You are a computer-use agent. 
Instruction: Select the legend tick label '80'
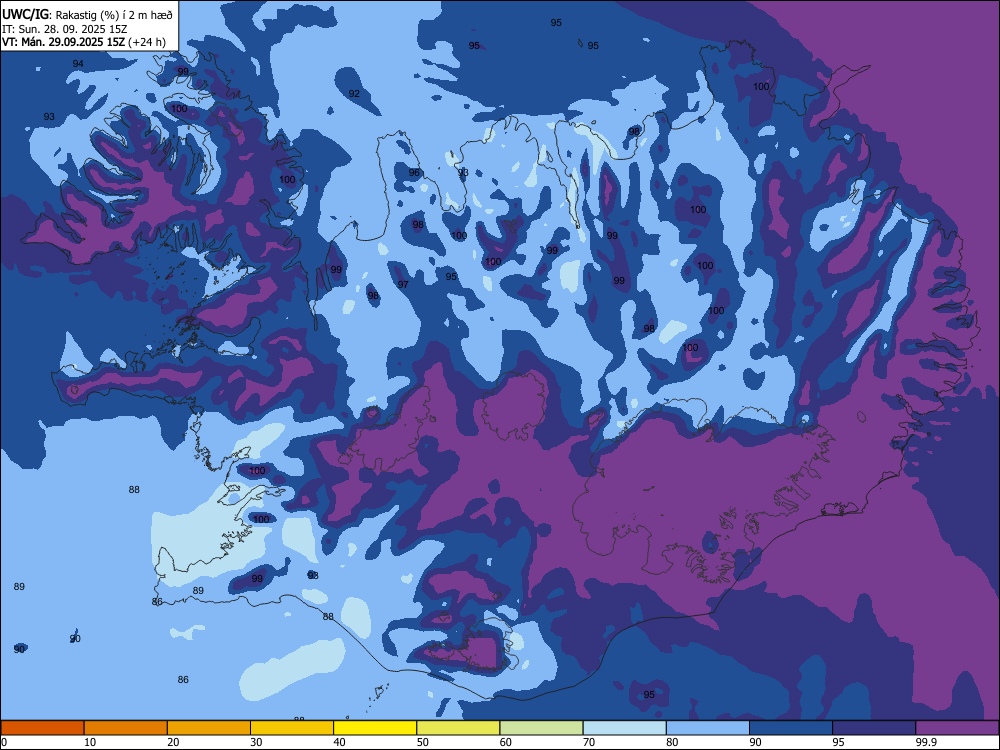click(x=672, y=742)
